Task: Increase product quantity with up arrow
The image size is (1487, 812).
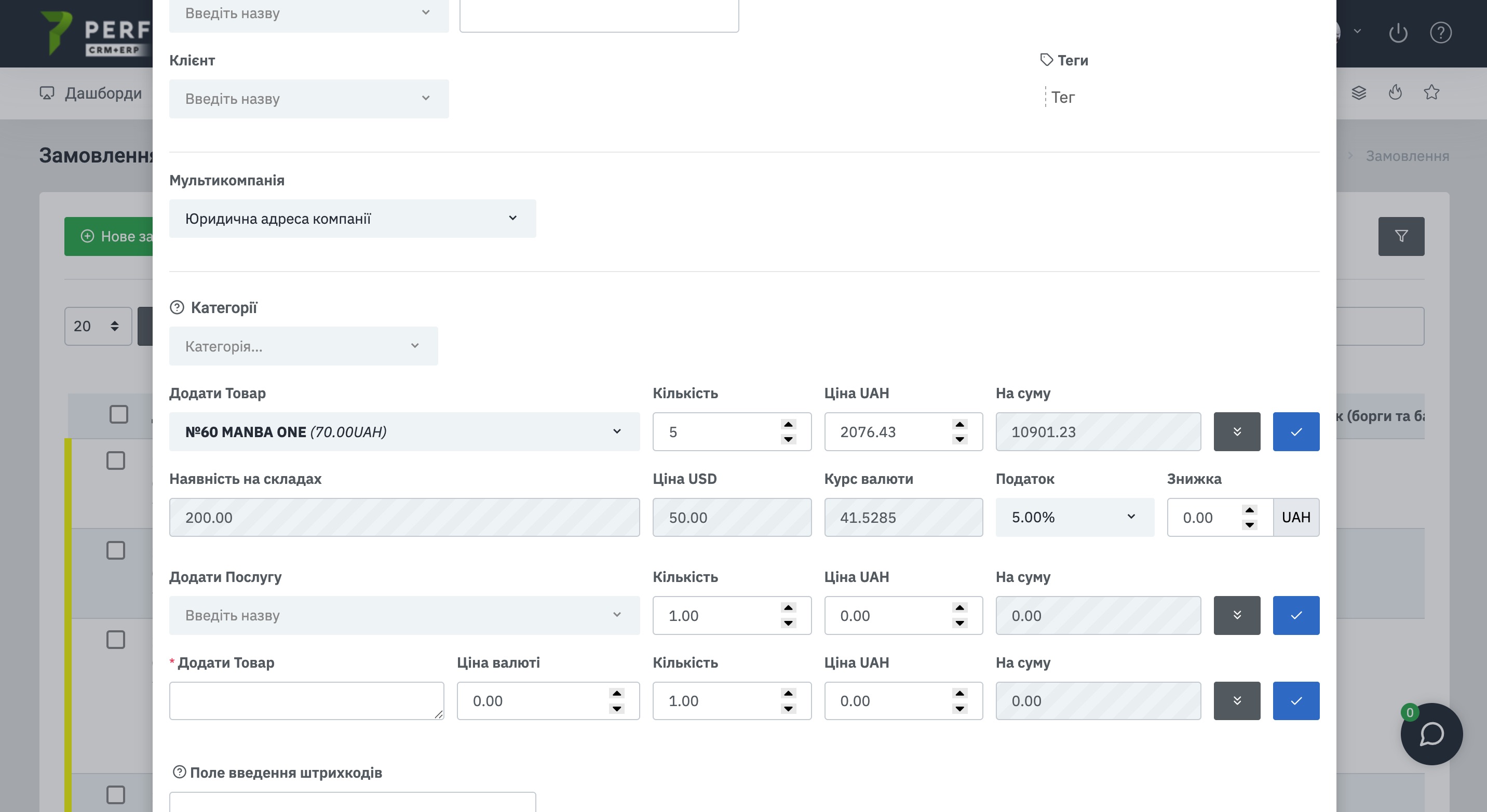Action: 788,424
